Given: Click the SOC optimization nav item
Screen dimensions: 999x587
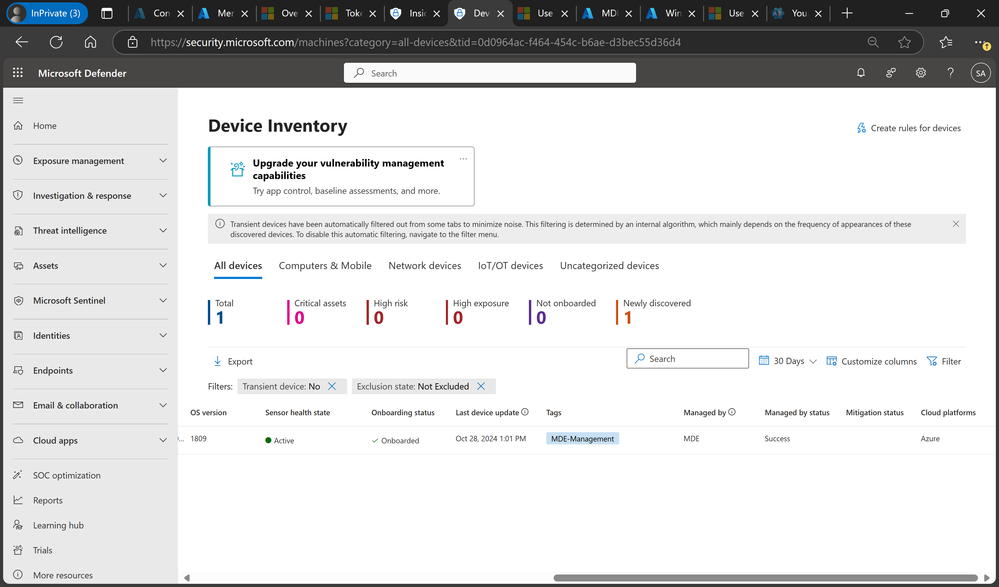Looking at the screenshot, I should tap(66, 475).
